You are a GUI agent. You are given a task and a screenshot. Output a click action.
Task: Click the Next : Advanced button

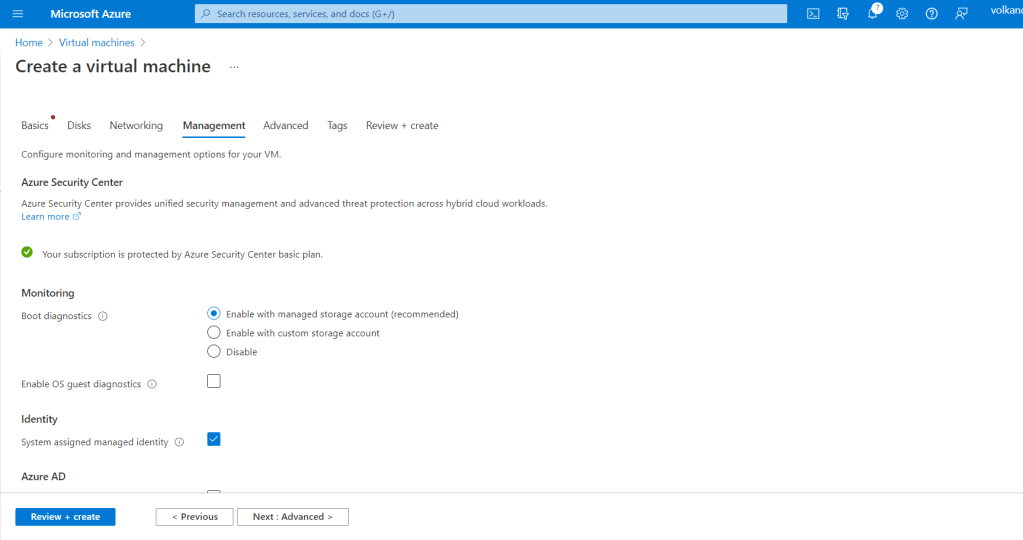292,517
